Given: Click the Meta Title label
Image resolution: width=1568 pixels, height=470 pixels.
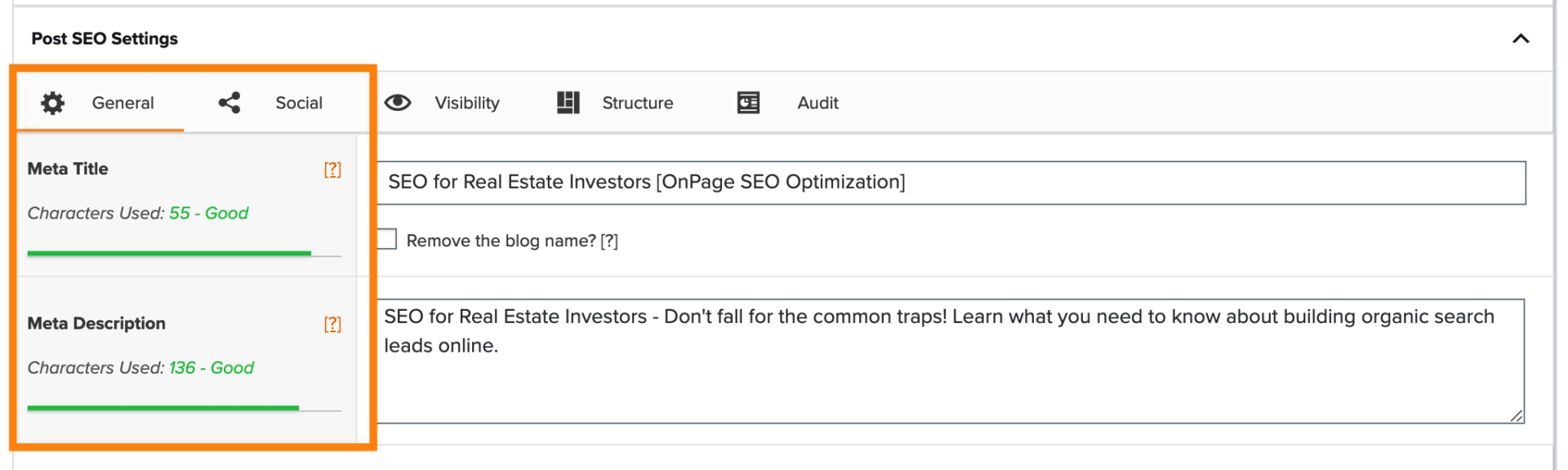Looking at the screenshot, I should [x=68, y=169].
